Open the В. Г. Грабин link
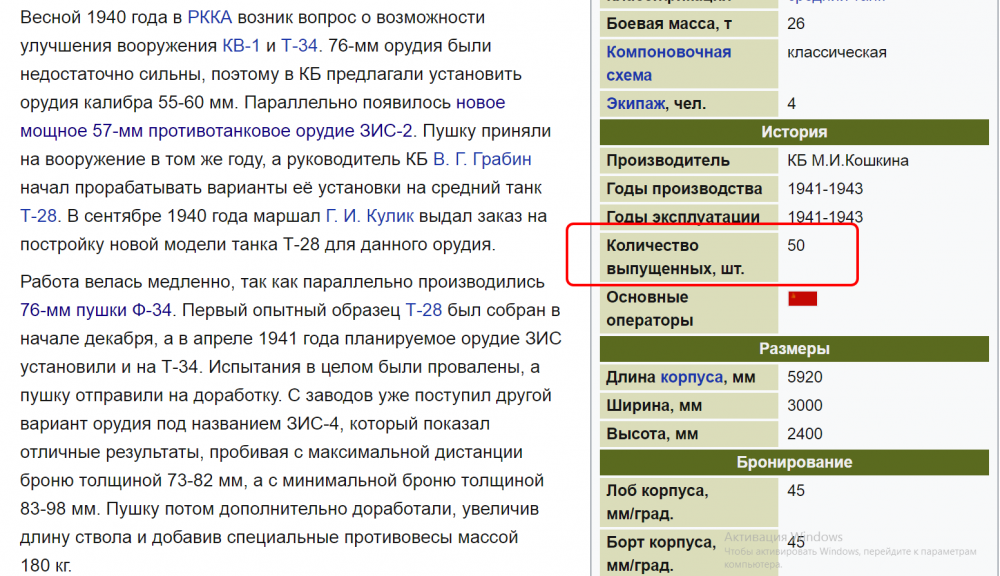This screenshot has width=1000, height=576. (482, 159)
